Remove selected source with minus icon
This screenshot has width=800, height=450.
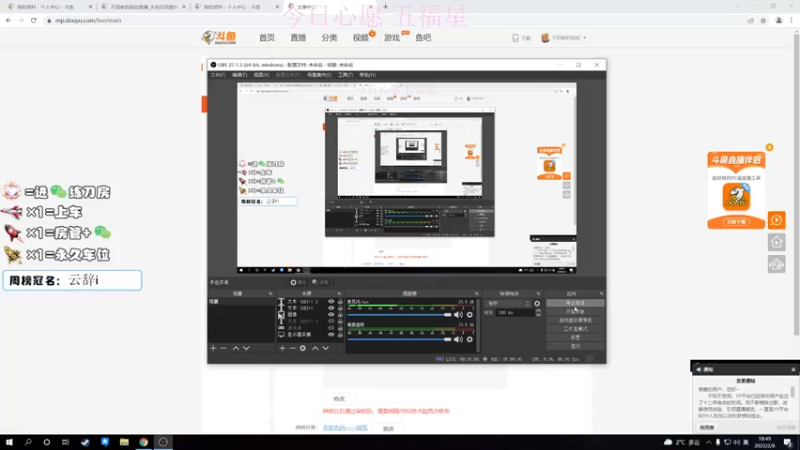pos(292,348)
